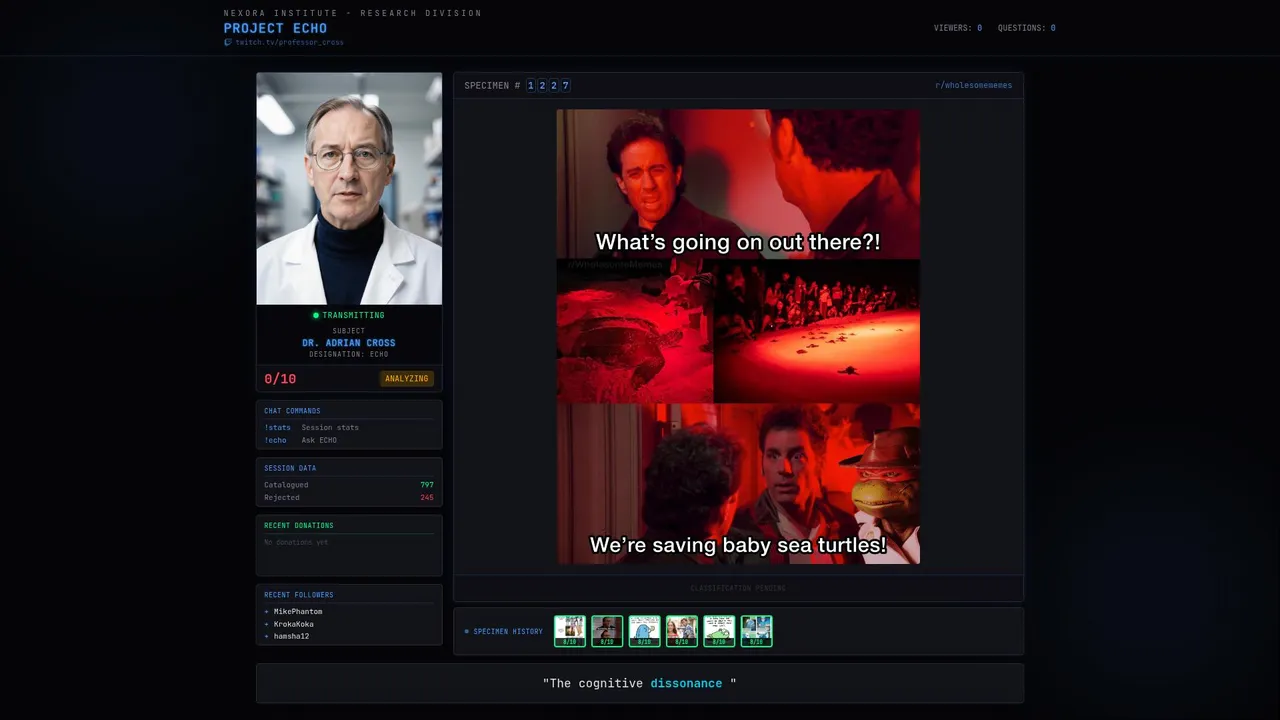Click the Rejected count 245
Image resolution: width=1280 pixels, height=720 pixels.
tap(427, 497)
